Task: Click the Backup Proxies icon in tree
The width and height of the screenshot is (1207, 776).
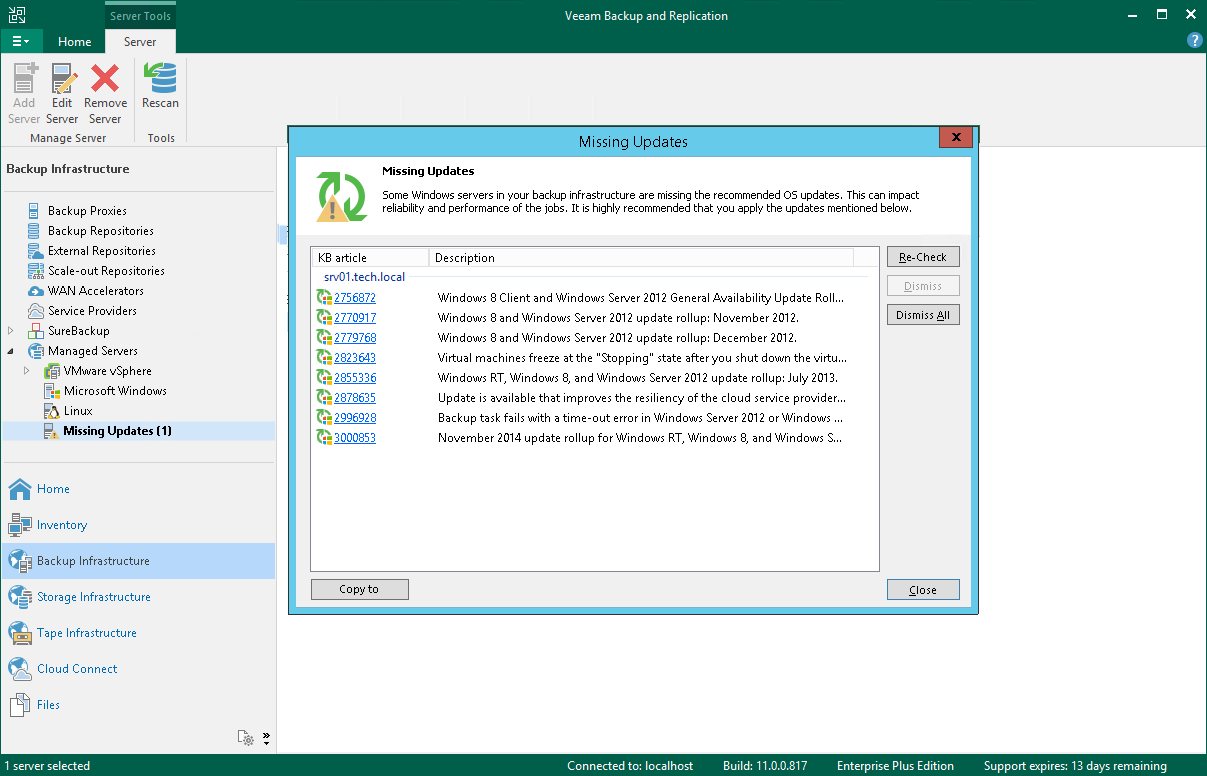Action: tap(36, 211)
